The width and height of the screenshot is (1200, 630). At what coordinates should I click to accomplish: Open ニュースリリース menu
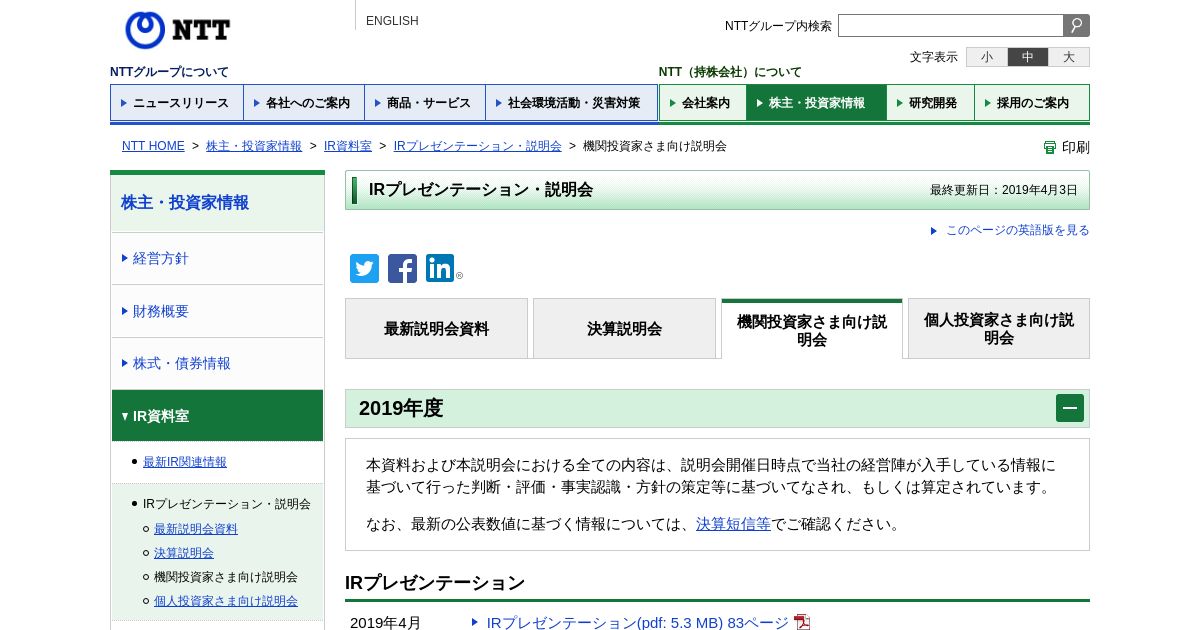177,103
